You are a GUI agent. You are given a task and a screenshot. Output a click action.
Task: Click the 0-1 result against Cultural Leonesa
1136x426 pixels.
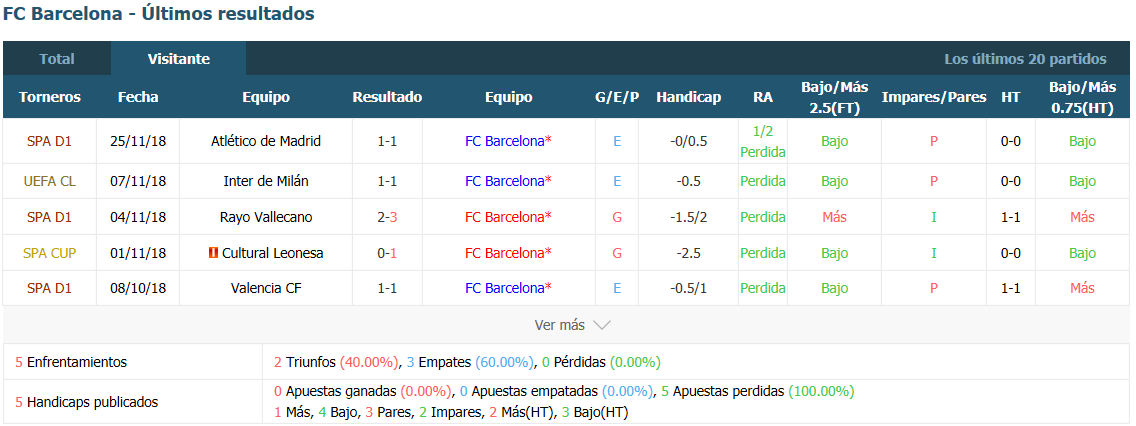(x=387, y=253)
